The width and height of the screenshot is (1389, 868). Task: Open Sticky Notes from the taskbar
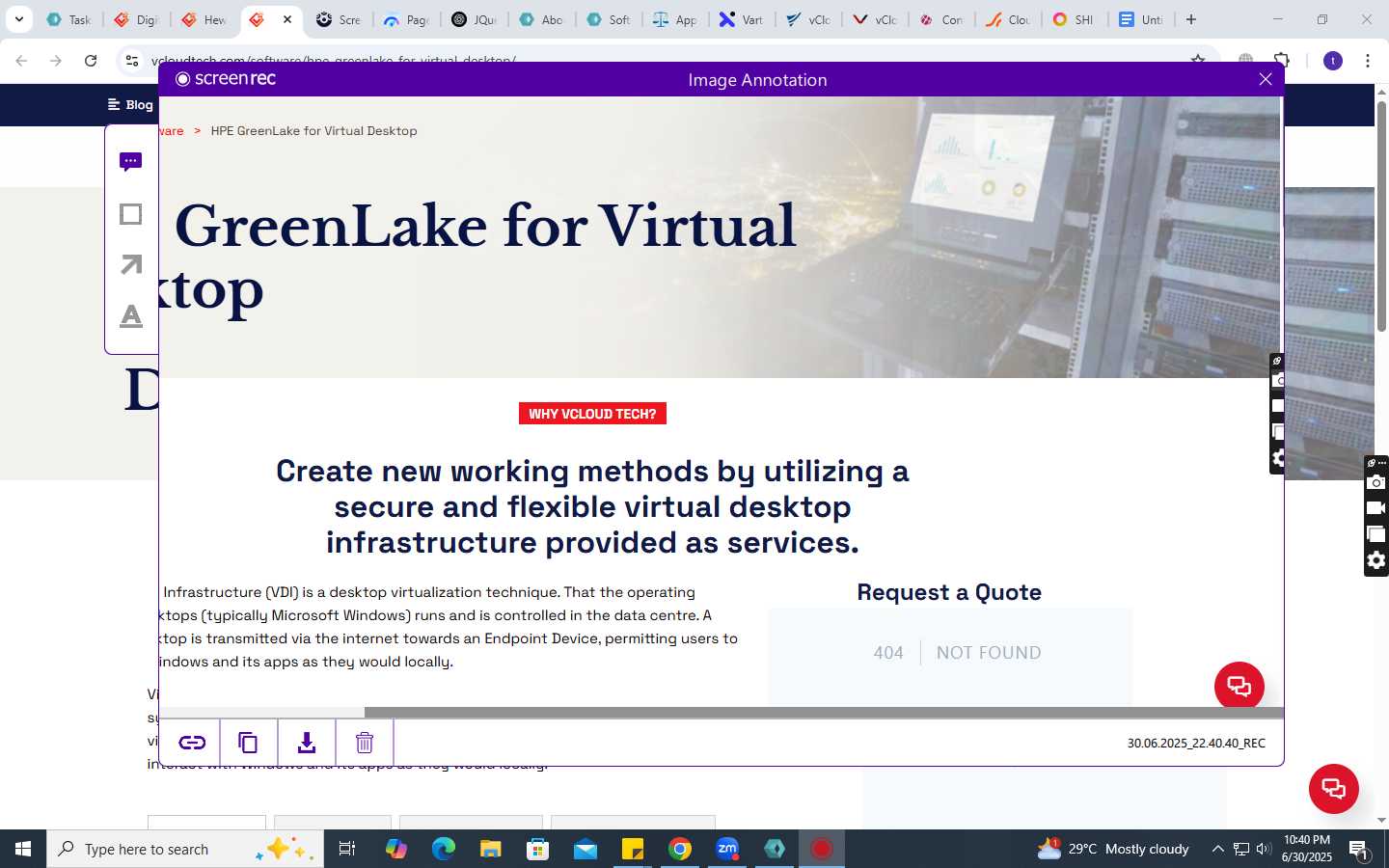click(x=633, y=849)
